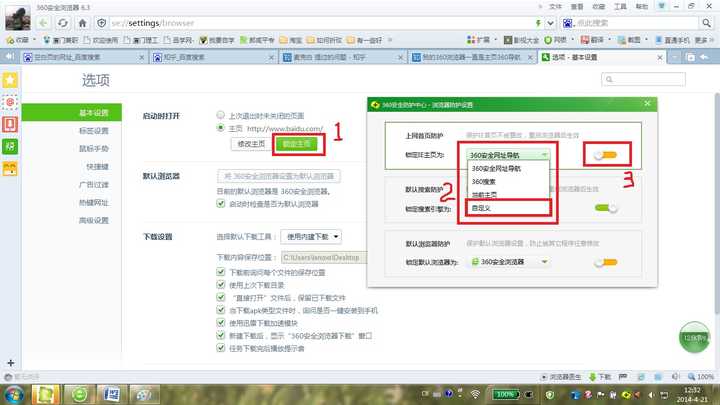Open the 360安全浏览器 default browser dropdown

click(x=509, y=262)
